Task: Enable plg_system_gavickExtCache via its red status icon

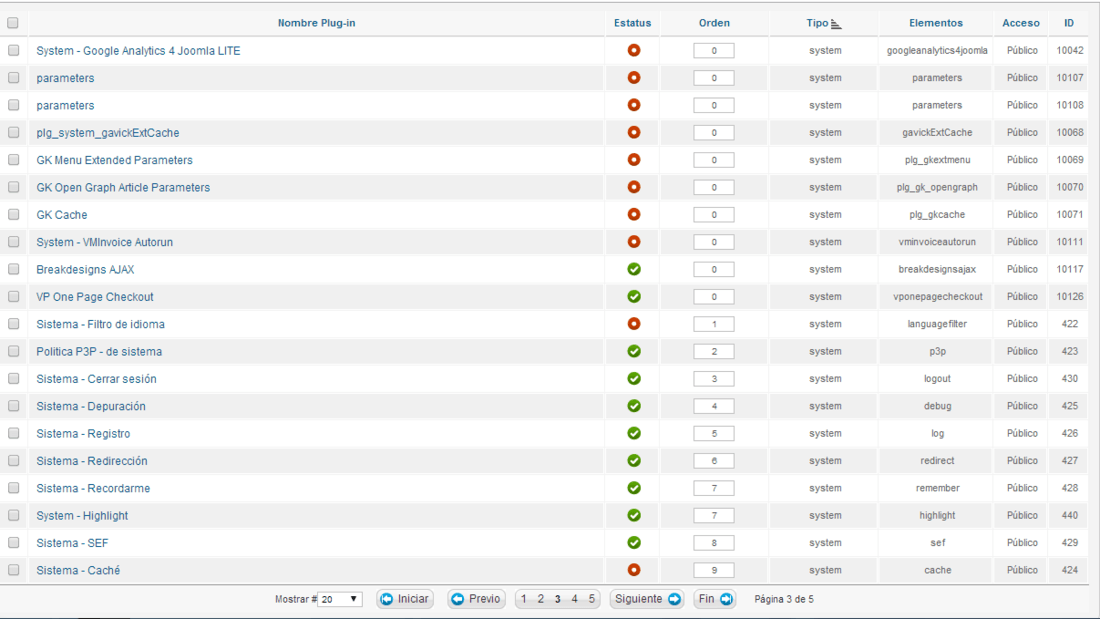Action: point(633,133)
